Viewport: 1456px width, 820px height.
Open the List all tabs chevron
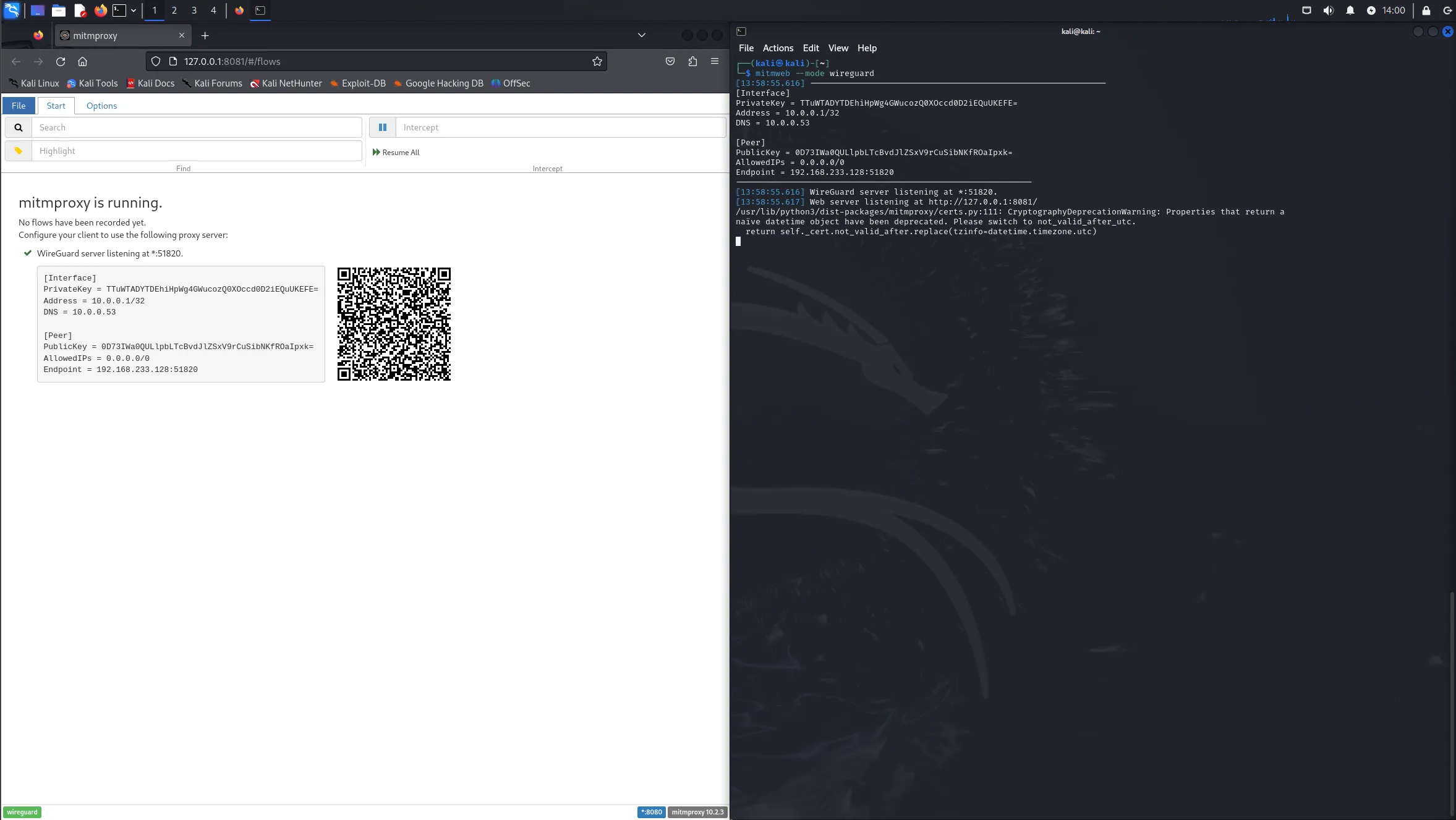pyautogui.click(x=642, y=35)
